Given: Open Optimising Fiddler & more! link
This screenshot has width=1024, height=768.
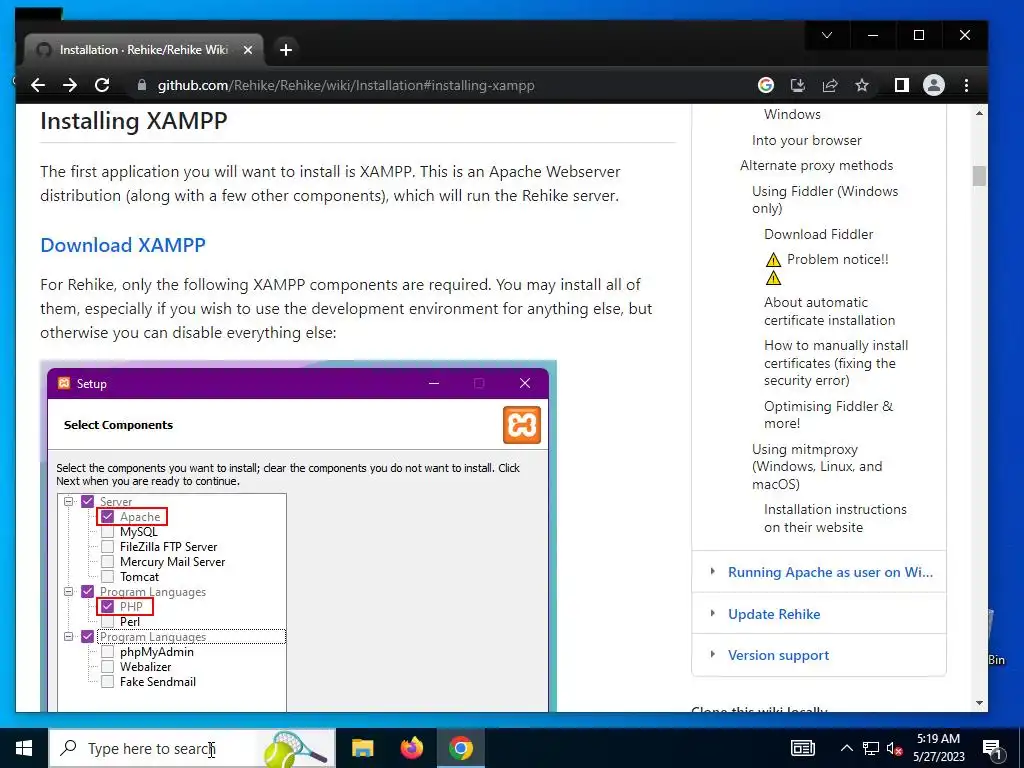Looking at the screenshot, I should pos(828,415).
